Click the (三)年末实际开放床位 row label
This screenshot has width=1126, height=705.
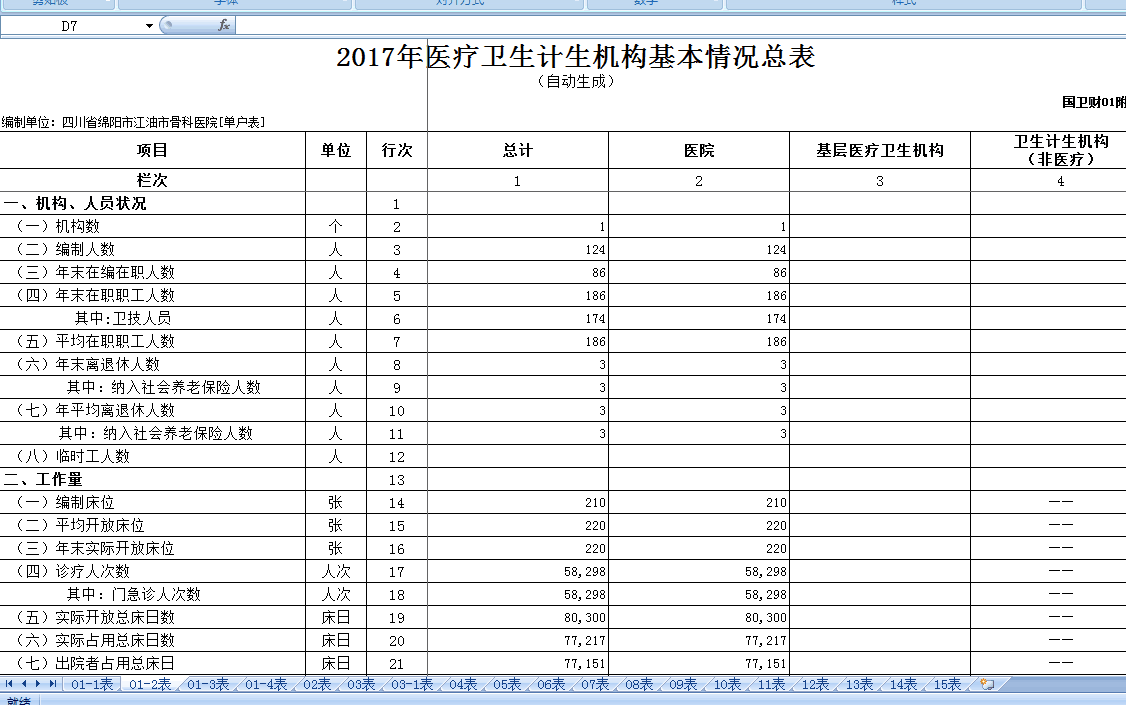95,548
